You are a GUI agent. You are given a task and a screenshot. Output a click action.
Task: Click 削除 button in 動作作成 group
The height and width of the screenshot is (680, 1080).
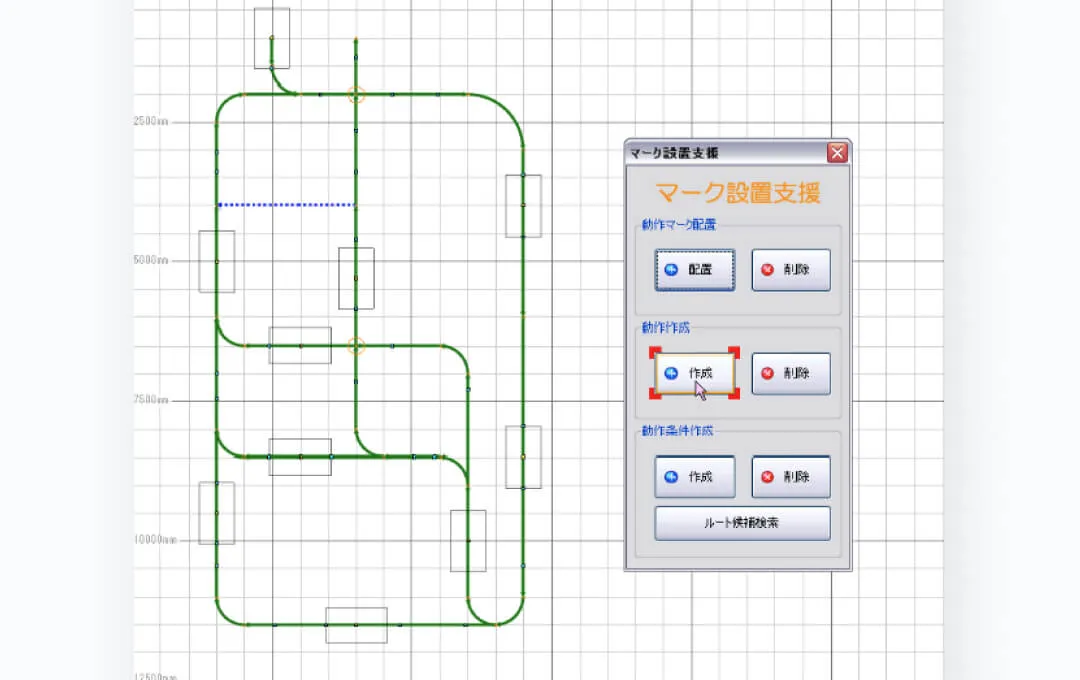tap(791, 374)
